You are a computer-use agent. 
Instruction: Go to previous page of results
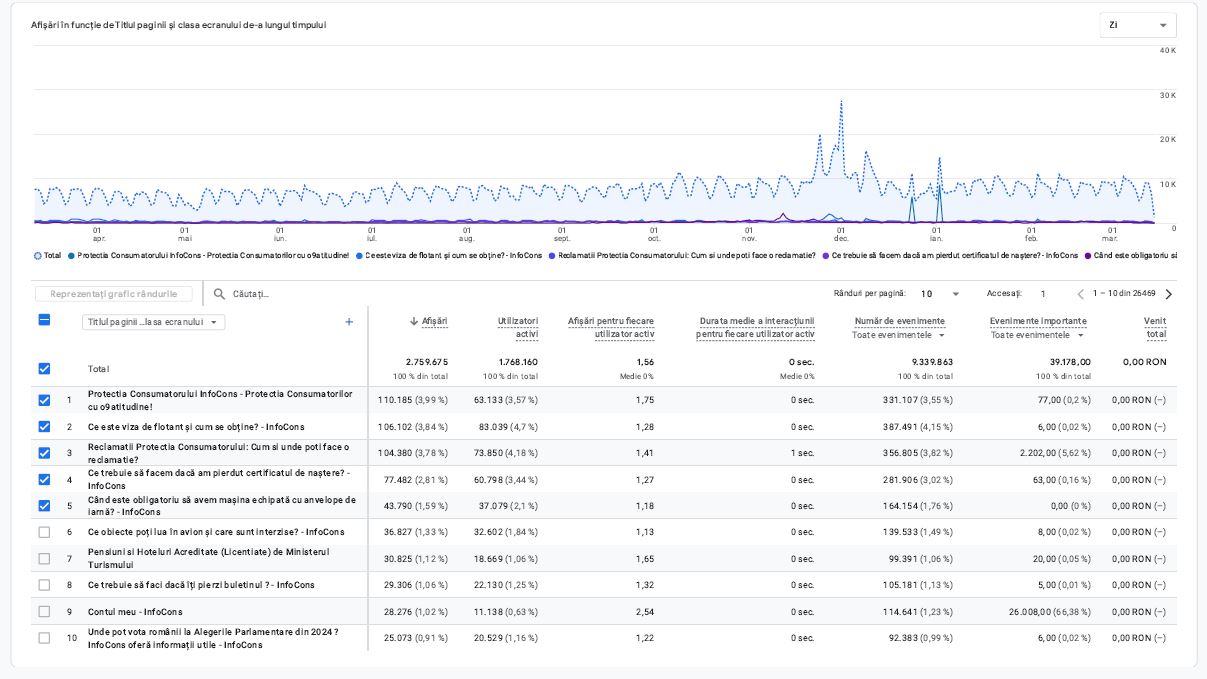tap(1080, 294)
